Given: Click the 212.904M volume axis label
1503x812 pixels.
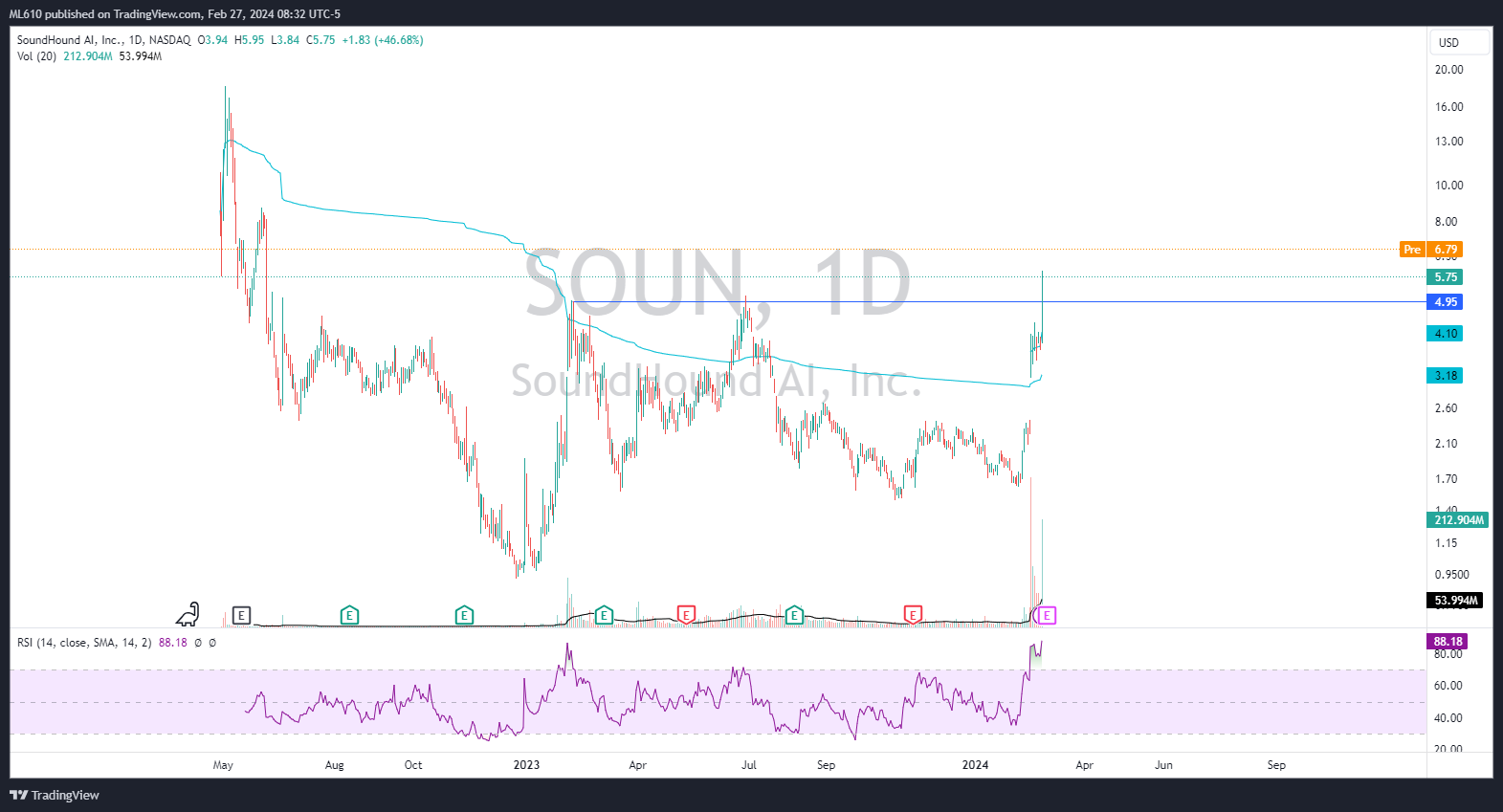Looking at the screenshot, I should [1458, 520].
